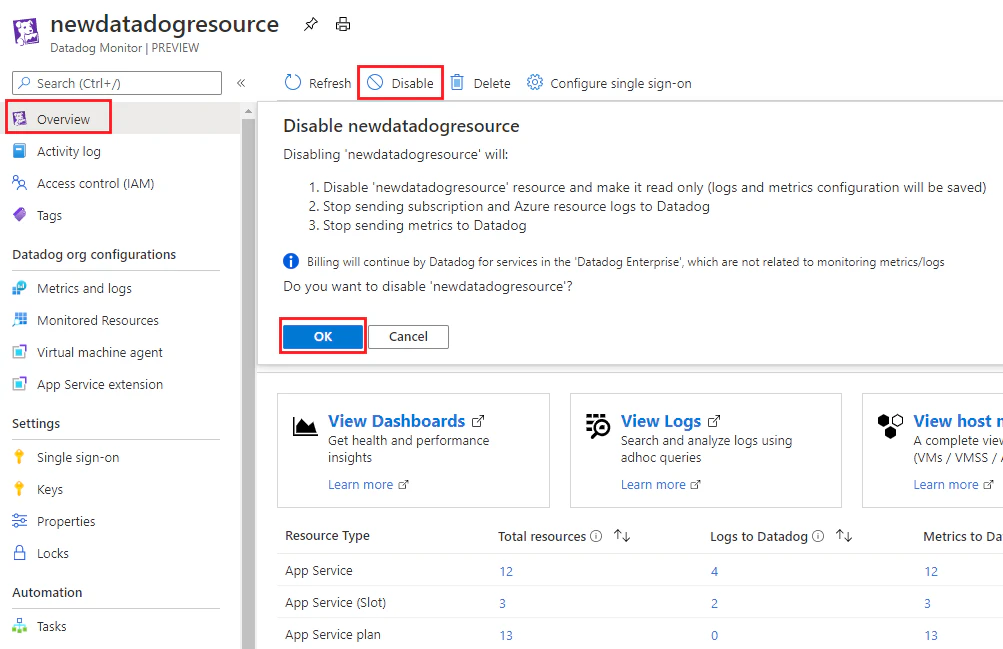This screenshot has height=649, width=1003.
Task: Open the View host link
Action: [958, 421]
